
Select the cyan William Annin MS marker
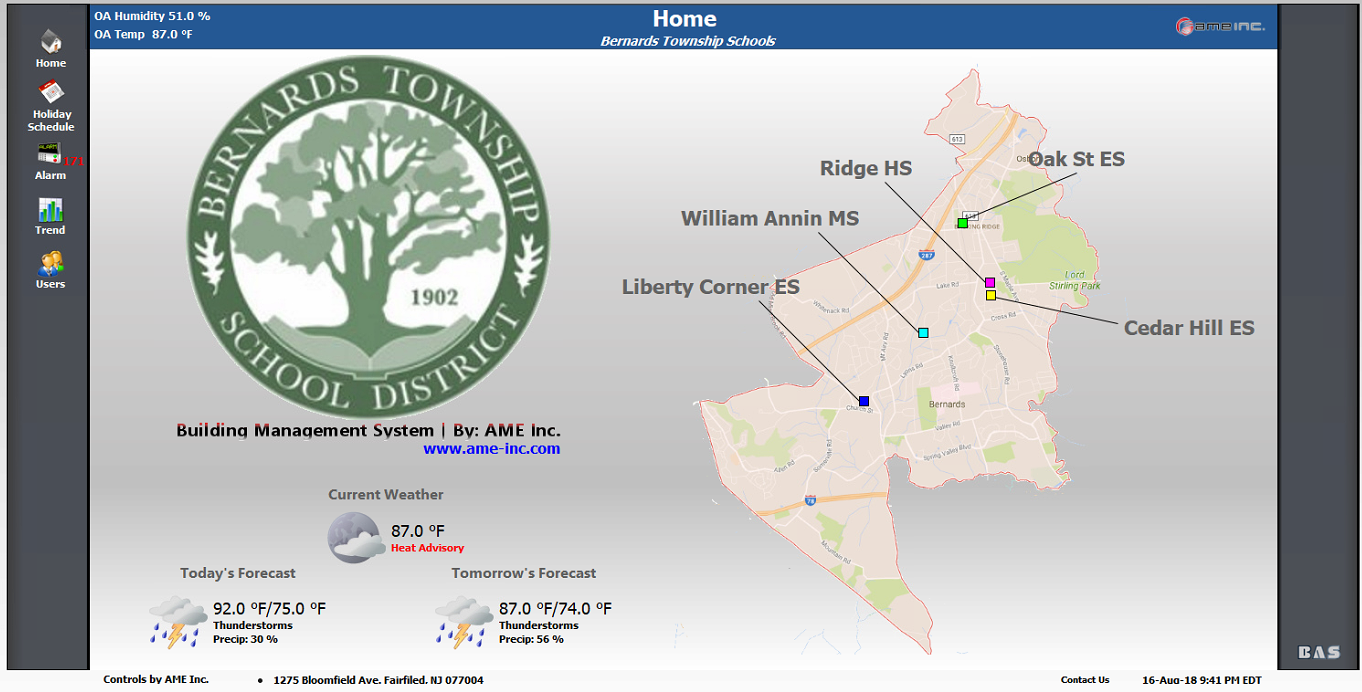[x=923, y=332]
